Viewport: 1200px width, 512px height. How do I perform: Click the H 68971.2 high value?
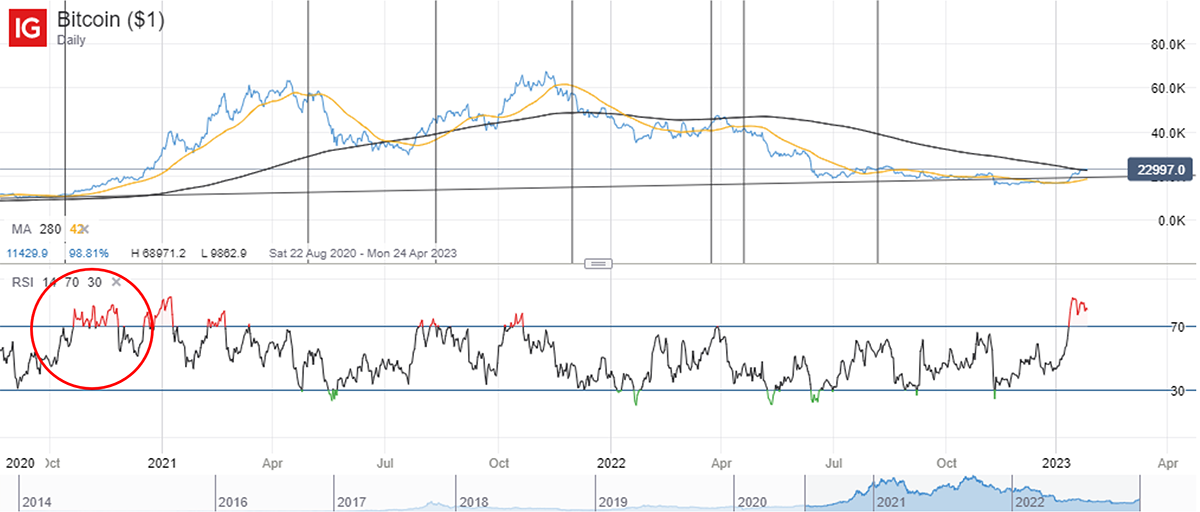tap(158, 254)
